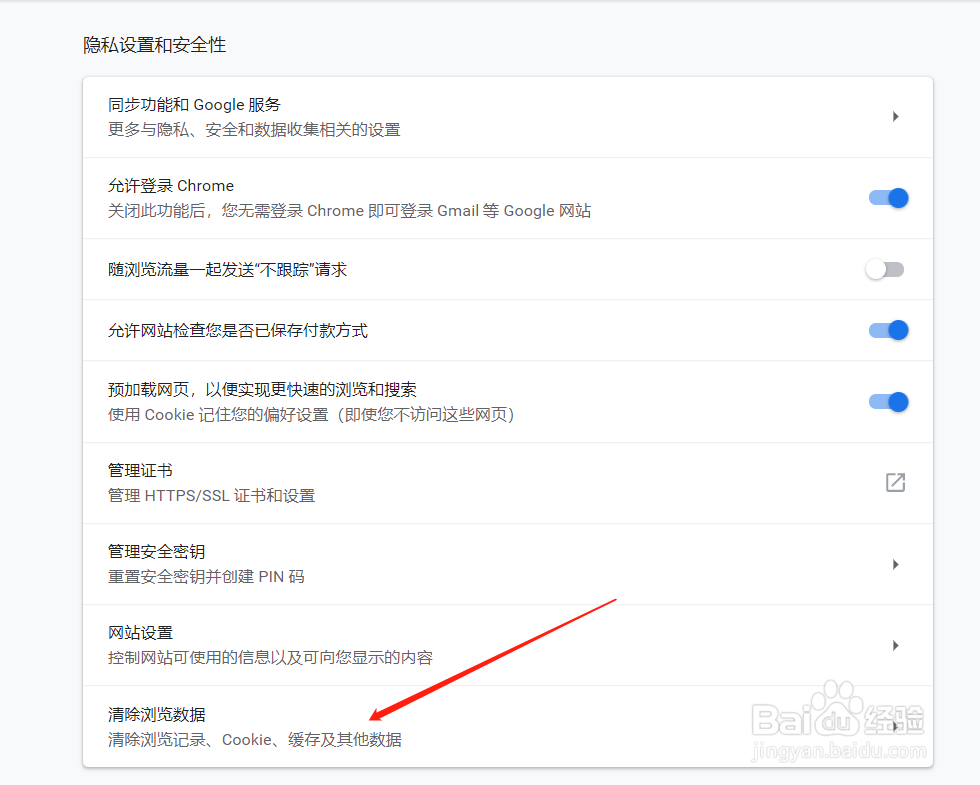Click text 控制网站可使用的信息以及可向您显示的内容
Viewport: 980px width, 785px height.
pos(270,658)
